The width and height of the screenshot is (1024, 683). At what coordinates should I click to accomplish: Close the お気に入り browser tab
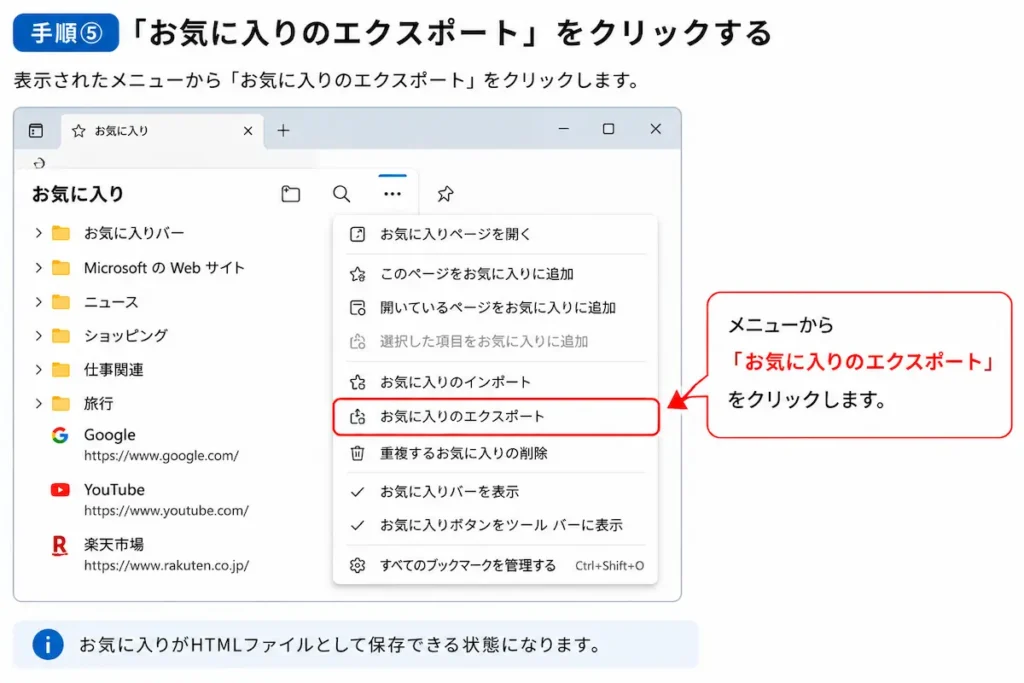coord(248,131)
